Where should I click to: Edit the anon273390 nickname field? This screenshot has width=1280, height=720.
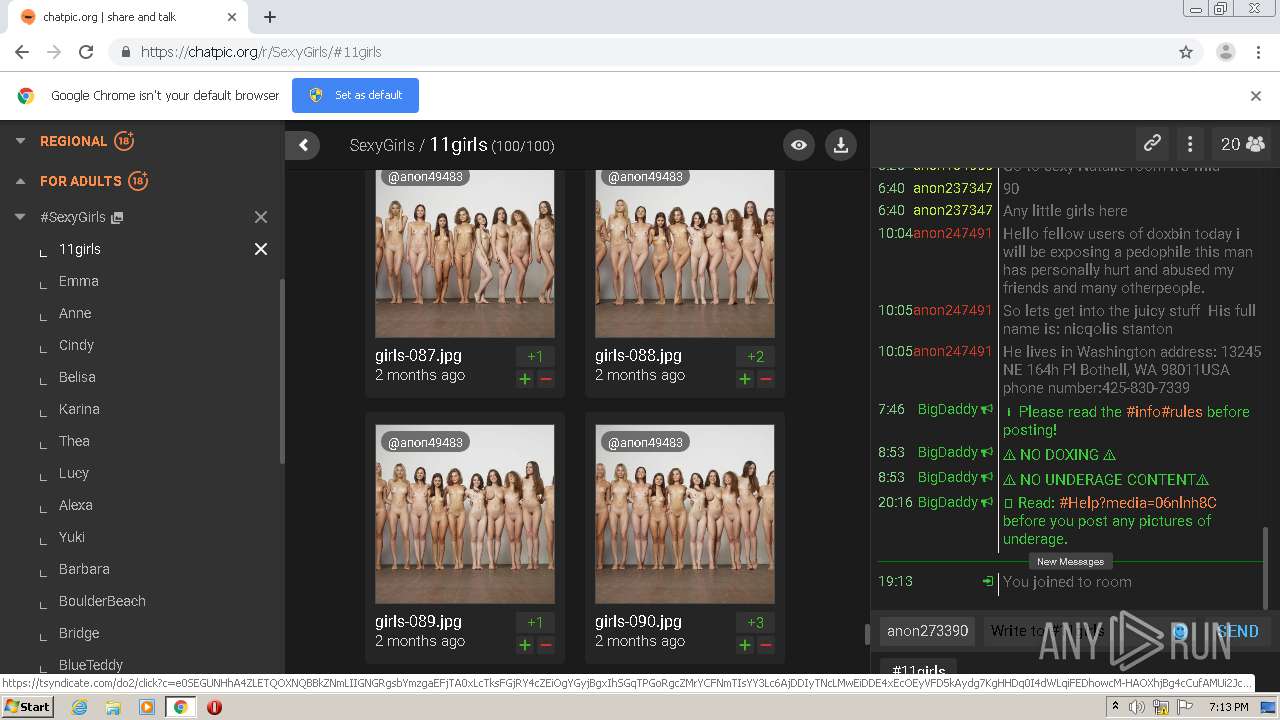927,631
